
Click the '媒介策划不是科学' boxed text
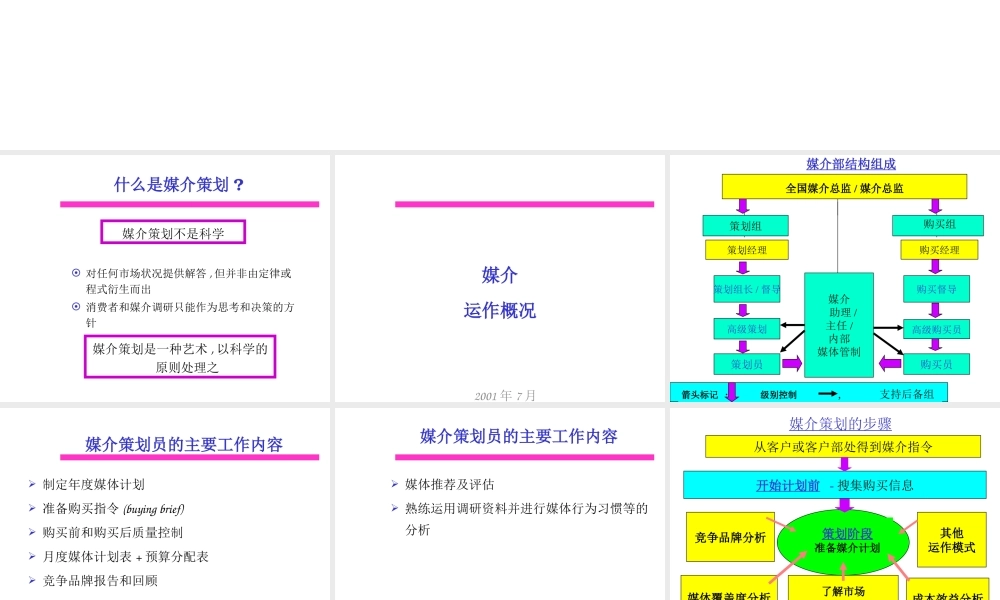pos(173,232)
